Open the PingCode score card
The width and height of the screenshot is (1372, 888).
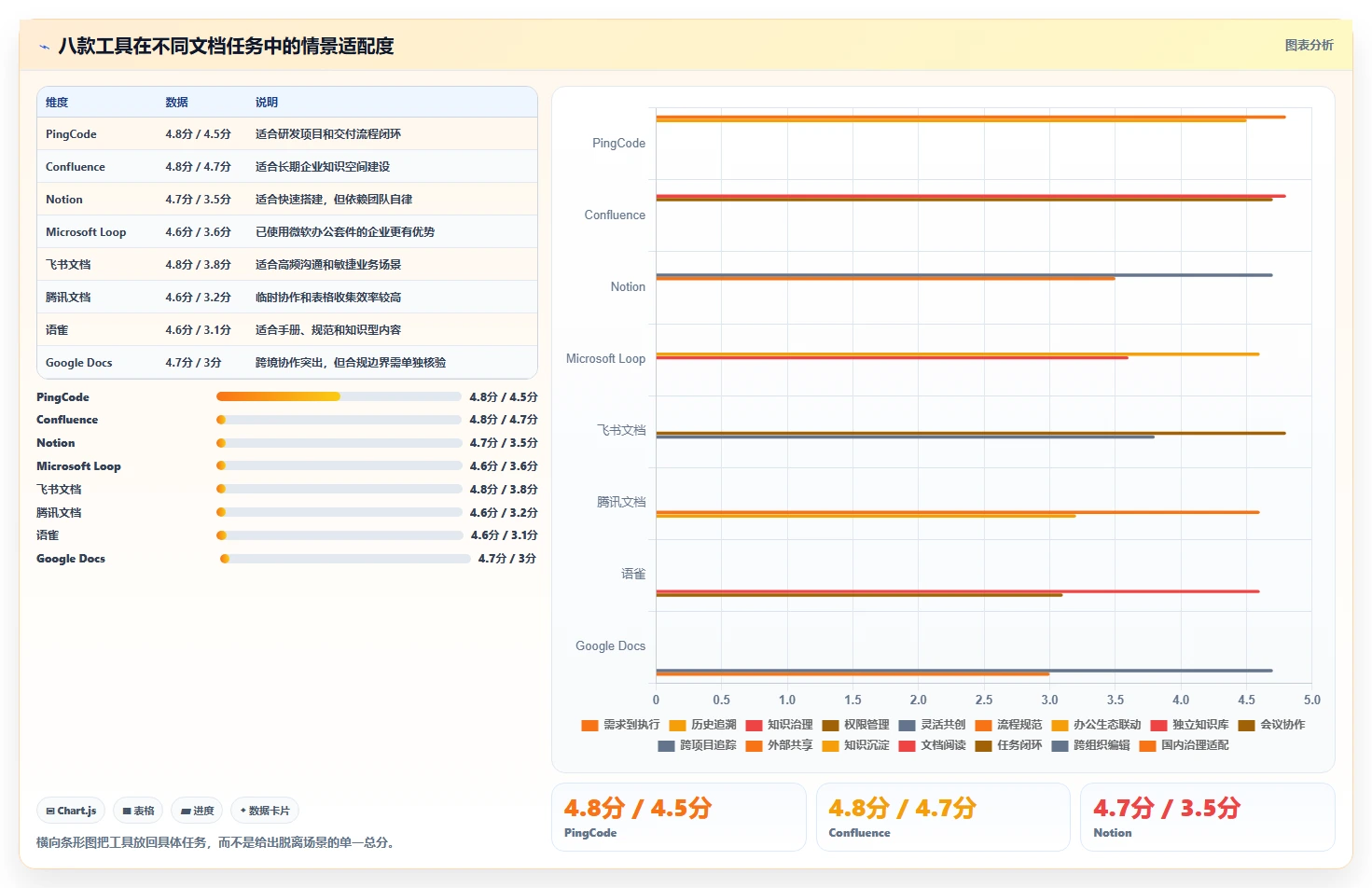679,817
